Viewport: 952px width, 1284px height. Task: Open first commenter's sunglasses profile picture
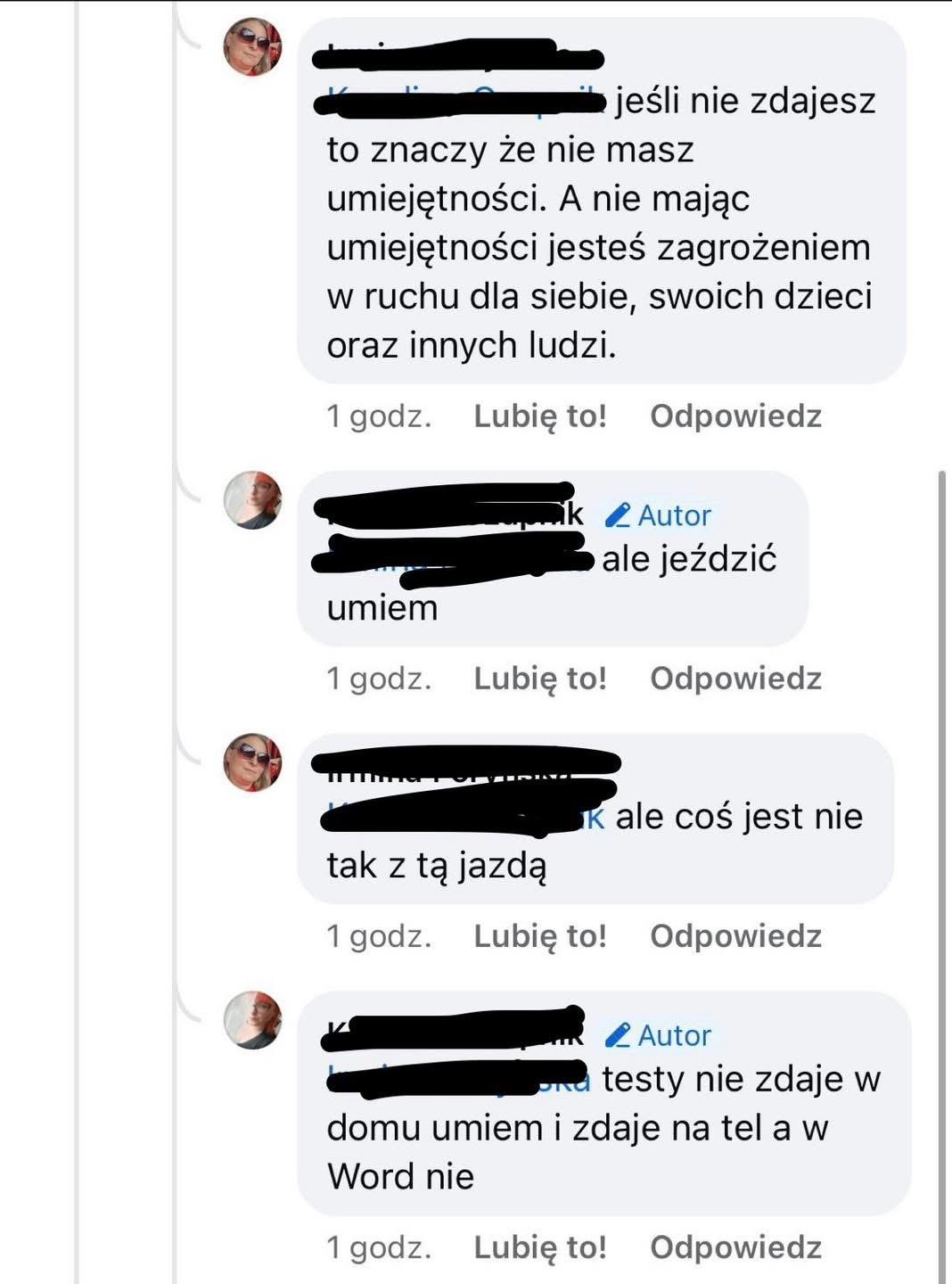tap(252, 47)
